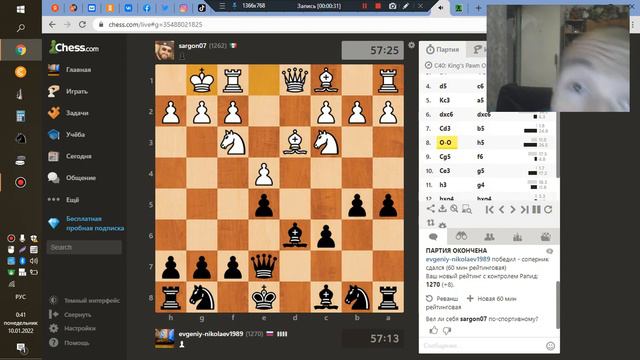
Task: Toggle chat visibility eye icon
Action: [549, 251]
